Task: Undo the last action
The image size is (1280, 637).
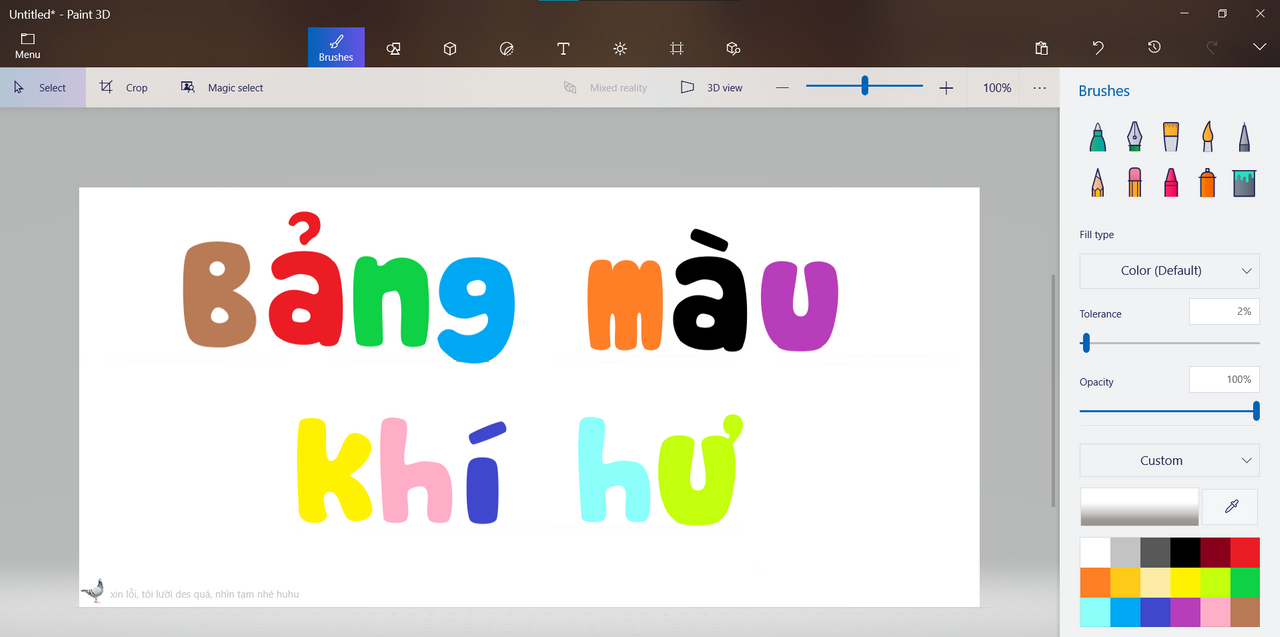Action: click(x=1098, y=48)
